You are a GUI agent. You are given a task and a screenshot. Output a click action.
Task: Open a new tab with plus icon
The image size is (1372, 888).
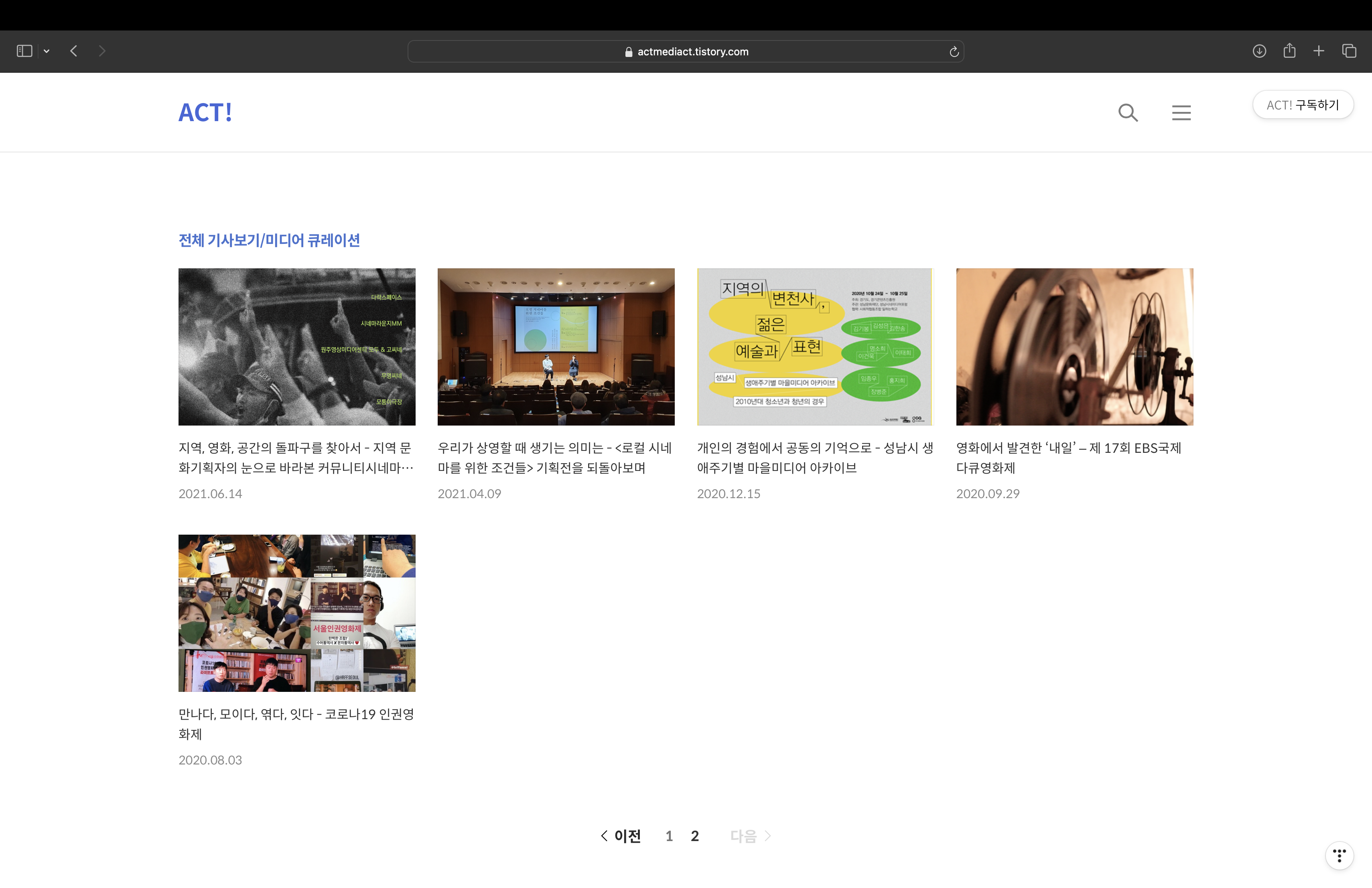[1318, 51]
